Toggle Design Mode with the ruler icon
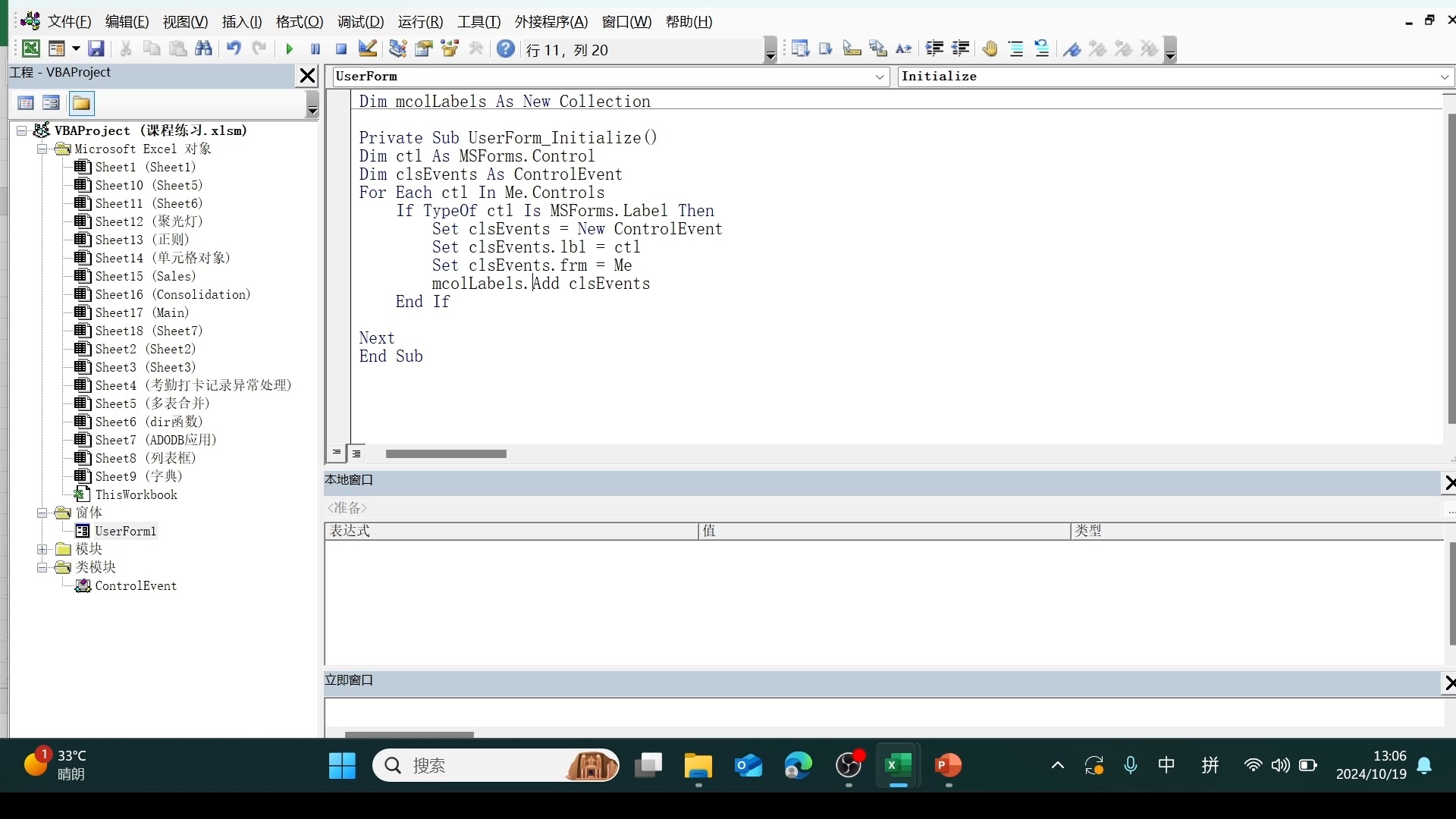This screenshot has width=1456, height=819. [368, 49]
